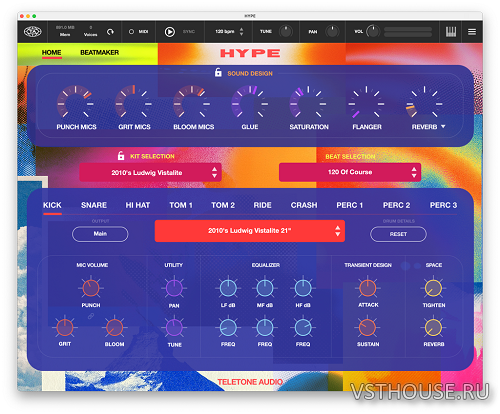Click the FREQ knob under HF dB
The height and width of the screenshot is (414, 500).
303,327
